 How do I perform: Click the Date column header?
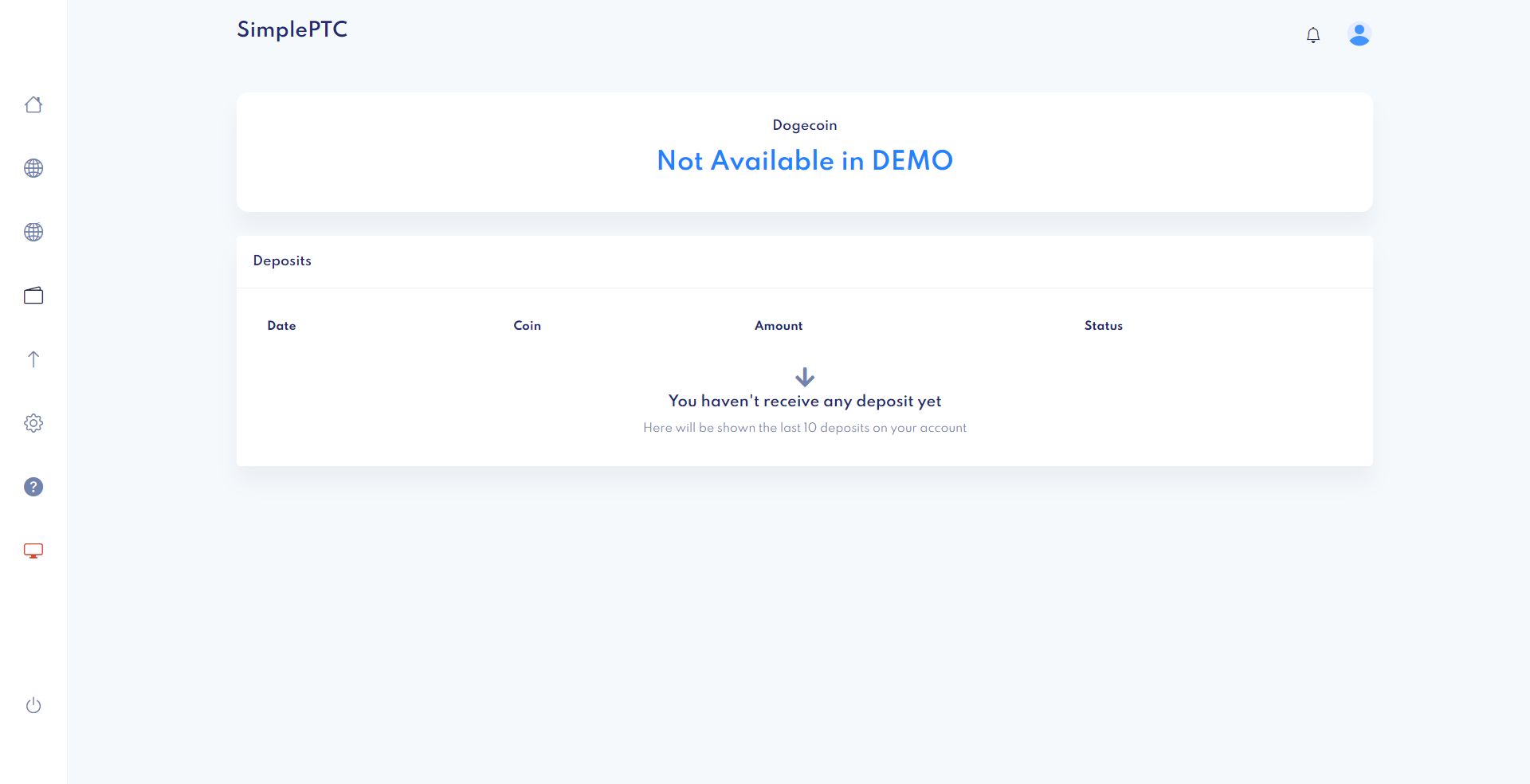coord(281,325)
